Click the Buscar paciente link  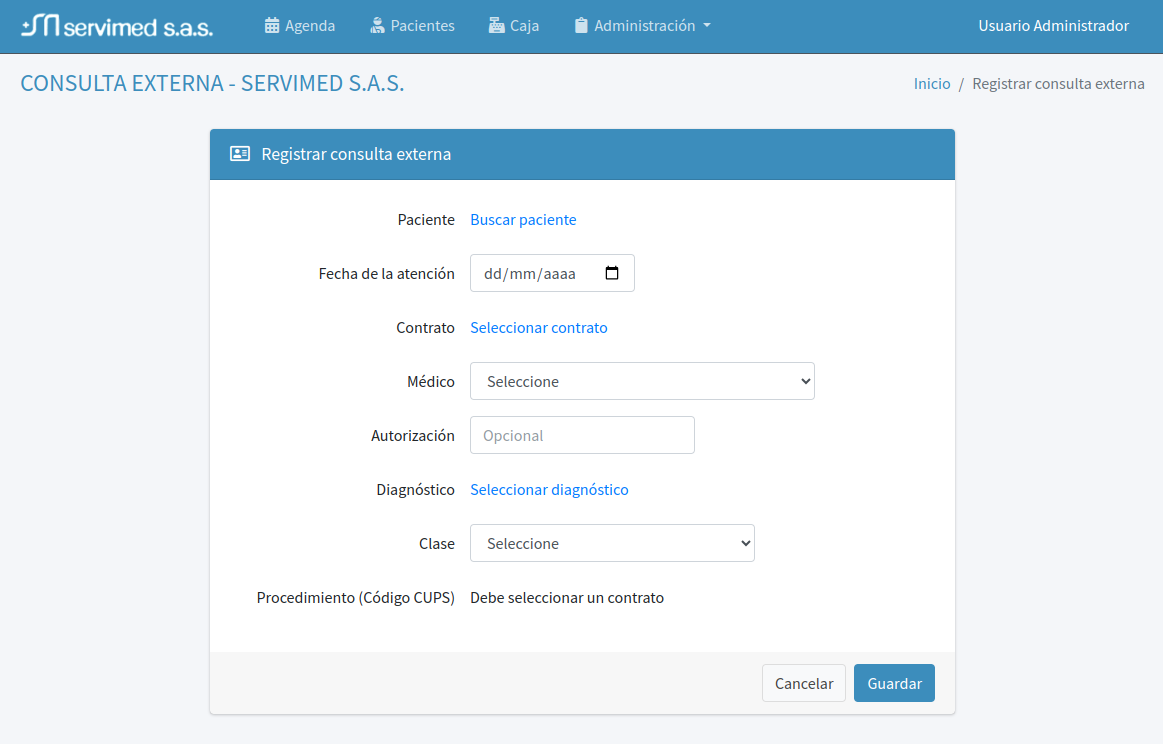pos(523,220)
